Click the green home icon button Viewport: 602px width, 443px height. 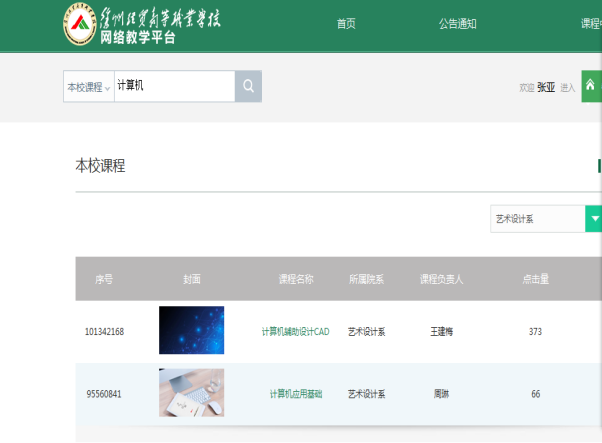click(591, 86)
